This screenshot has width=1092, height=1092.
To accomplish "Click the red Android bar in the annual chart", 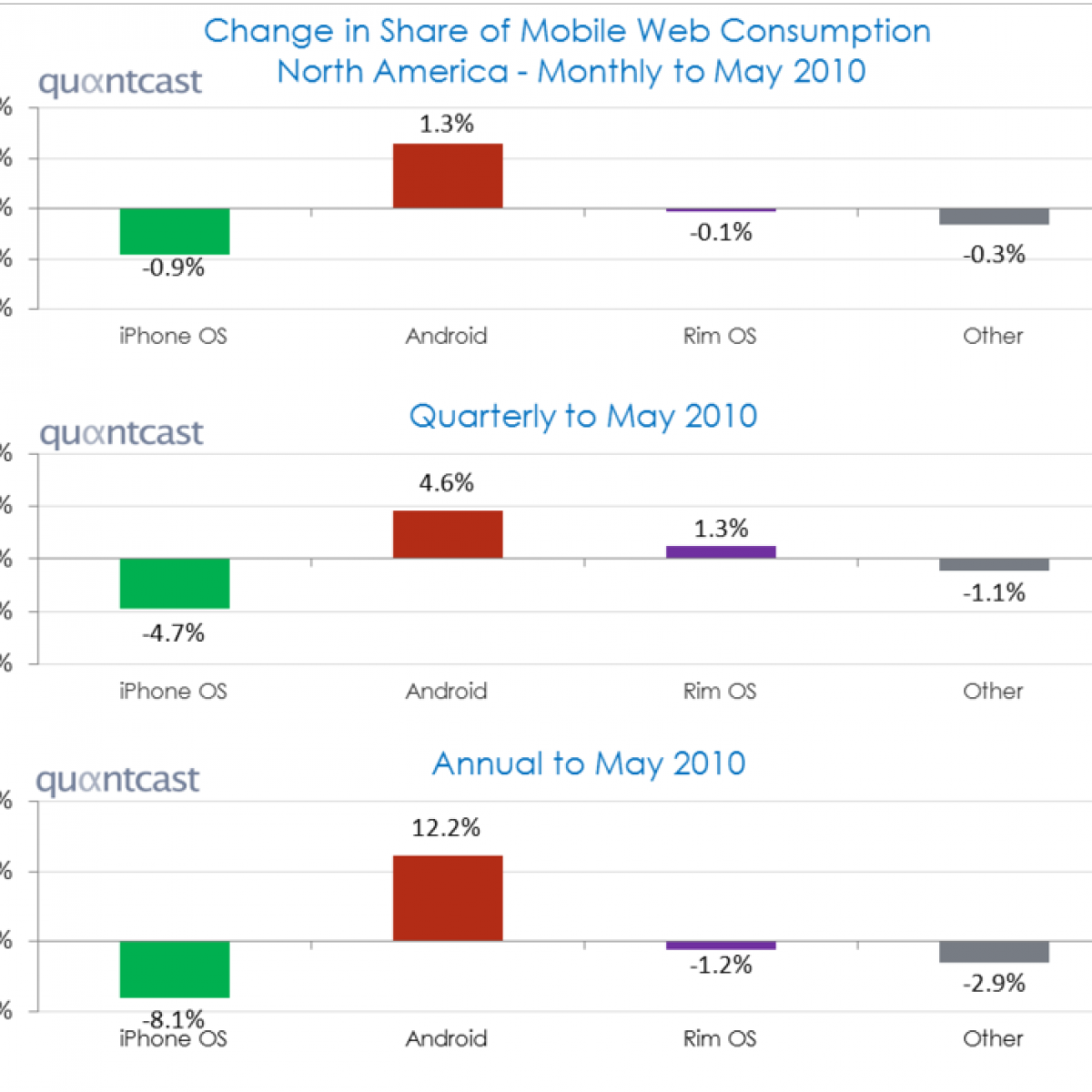I will coord(447,898).
